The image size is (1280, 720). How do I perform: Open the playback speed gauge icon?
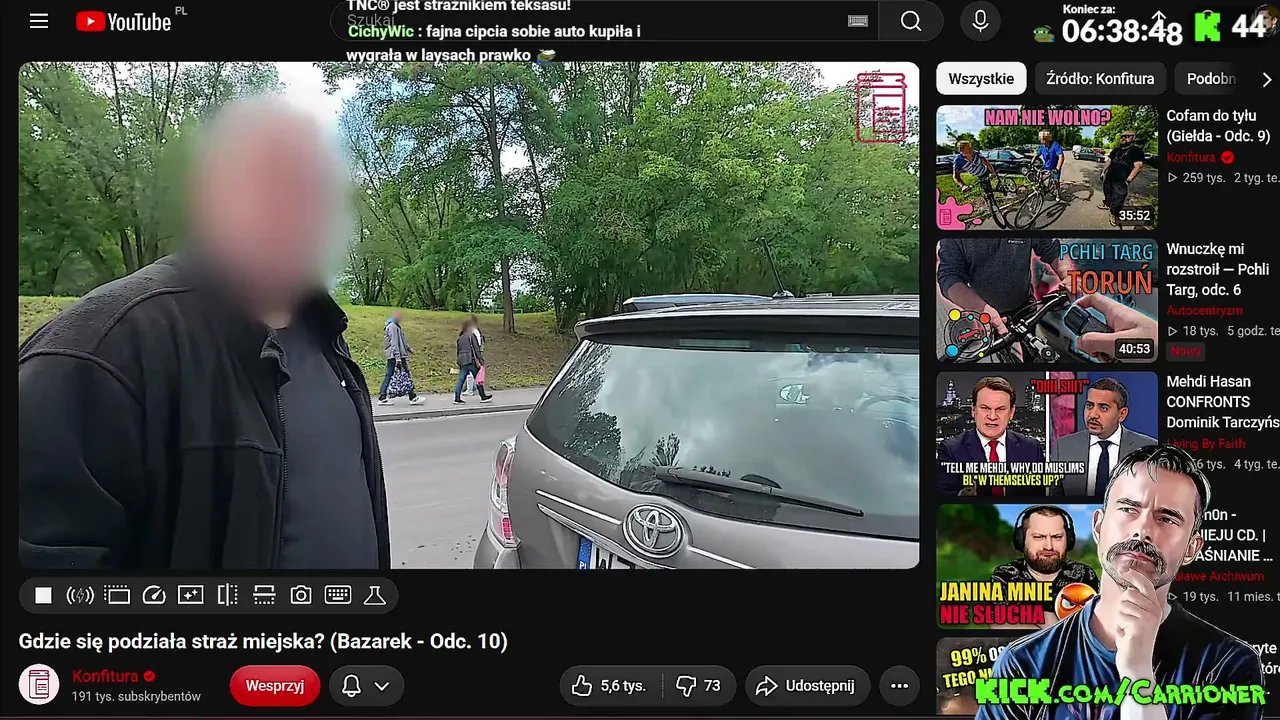pyautogui.click(x=154, y=596)
